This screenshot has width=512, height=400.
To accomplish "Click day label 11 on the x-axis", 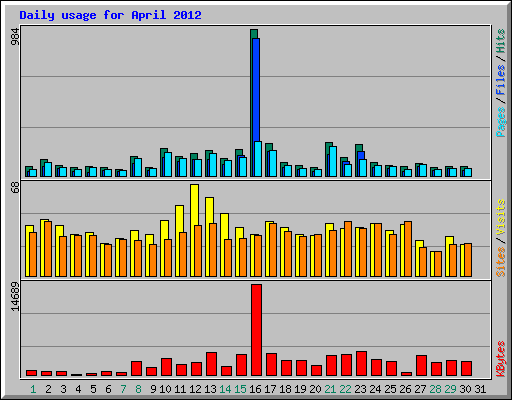I will (180, 389).
